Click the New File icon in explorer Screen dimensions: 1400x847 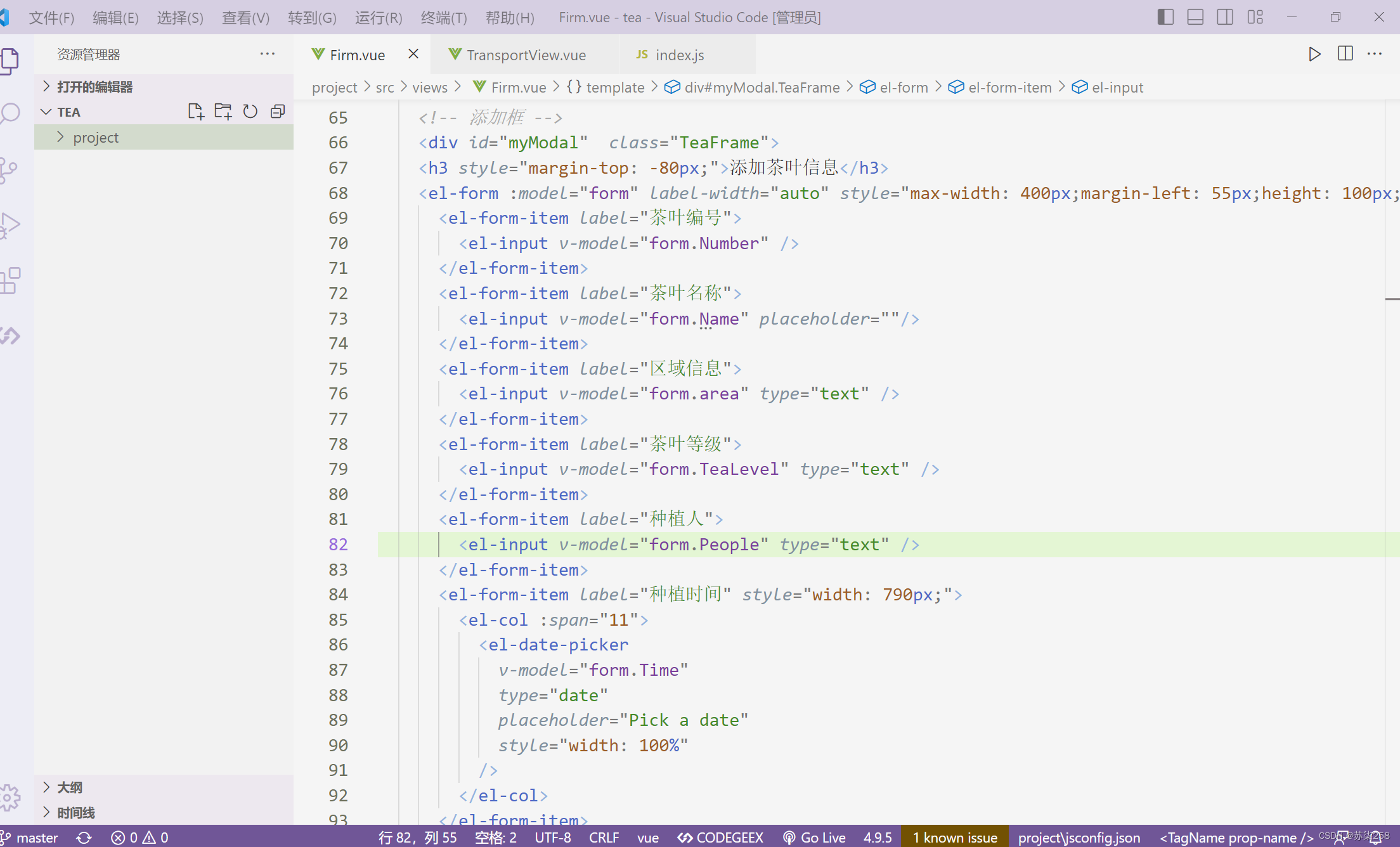(196, 112)
